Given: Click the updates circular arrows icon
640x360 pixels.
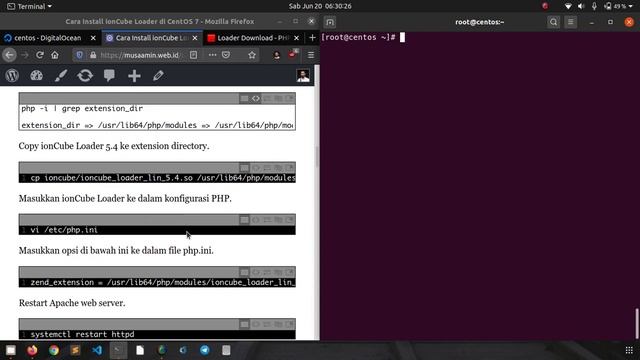Looking at the screenshot, I should [85, 76].
